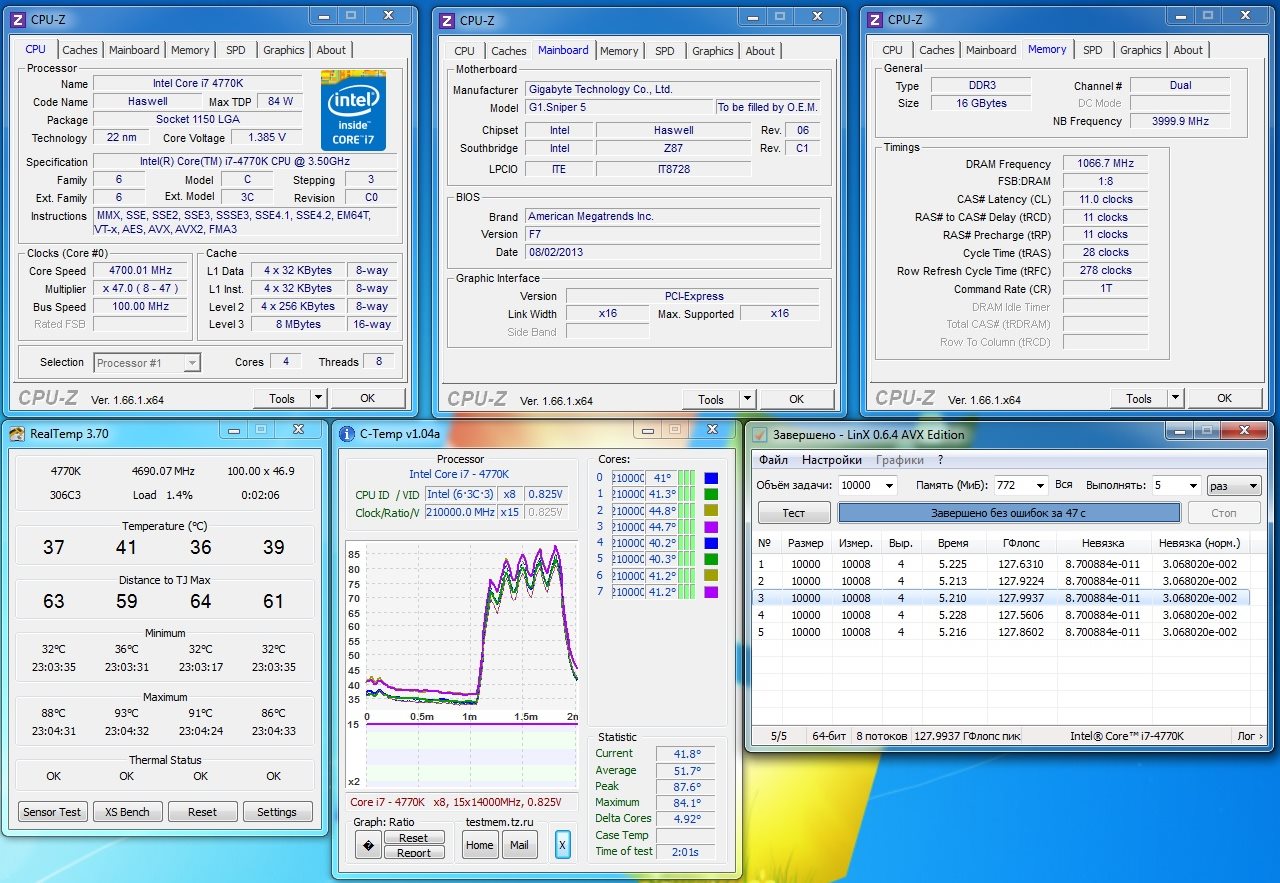Click the Intel Core i7 logo in CPU-Z
The height and width of the screenshot is (883, 1280).
(353, 110)
